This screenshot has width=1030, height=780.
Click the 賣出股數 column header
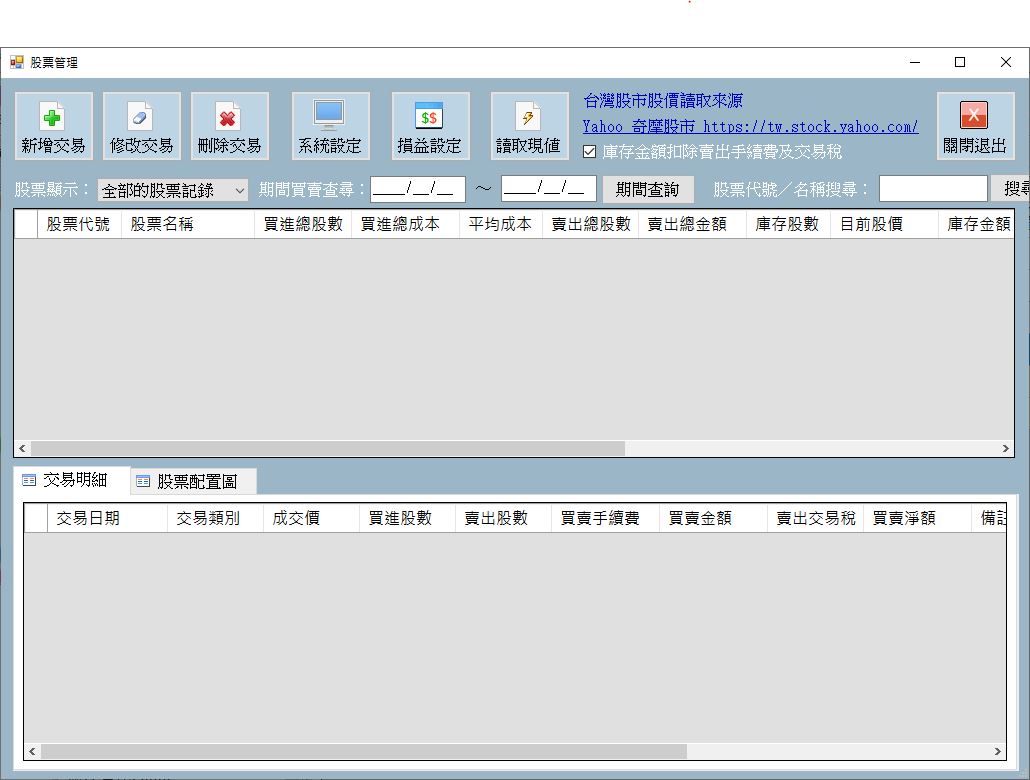(x=503, y=518)
